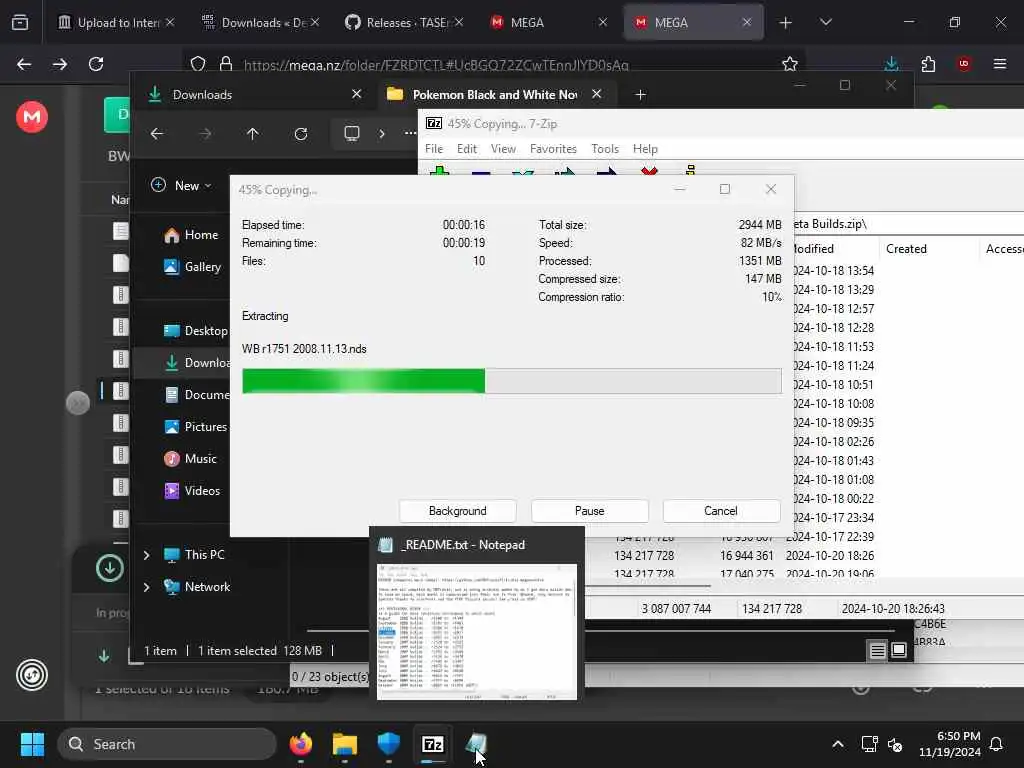The width and height of the screenshot is (1024, 768).
Task: Open the 7-Zip Help menu
Action: click(645, 149)
